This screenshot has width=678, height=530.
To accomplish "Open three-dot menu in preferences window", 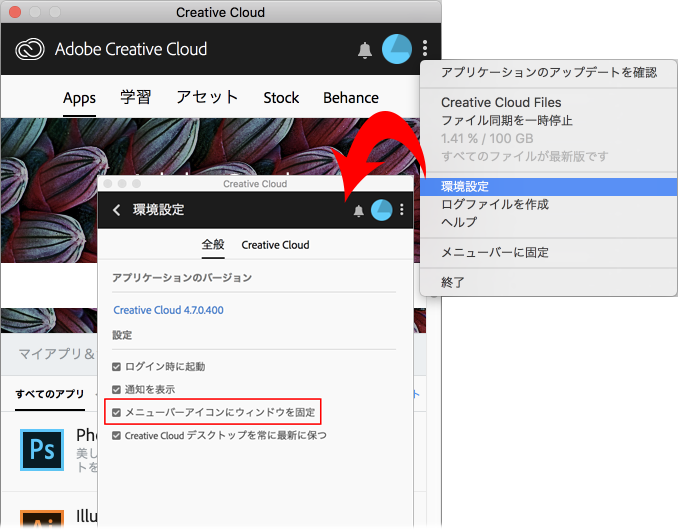I will tap(402, 210).
